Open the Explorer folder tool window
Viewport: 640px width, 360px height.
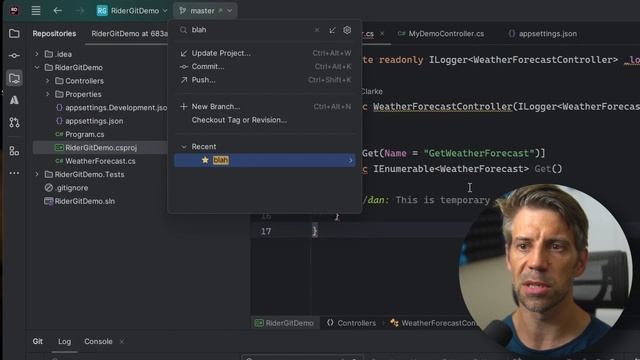[x=14, y=33]
